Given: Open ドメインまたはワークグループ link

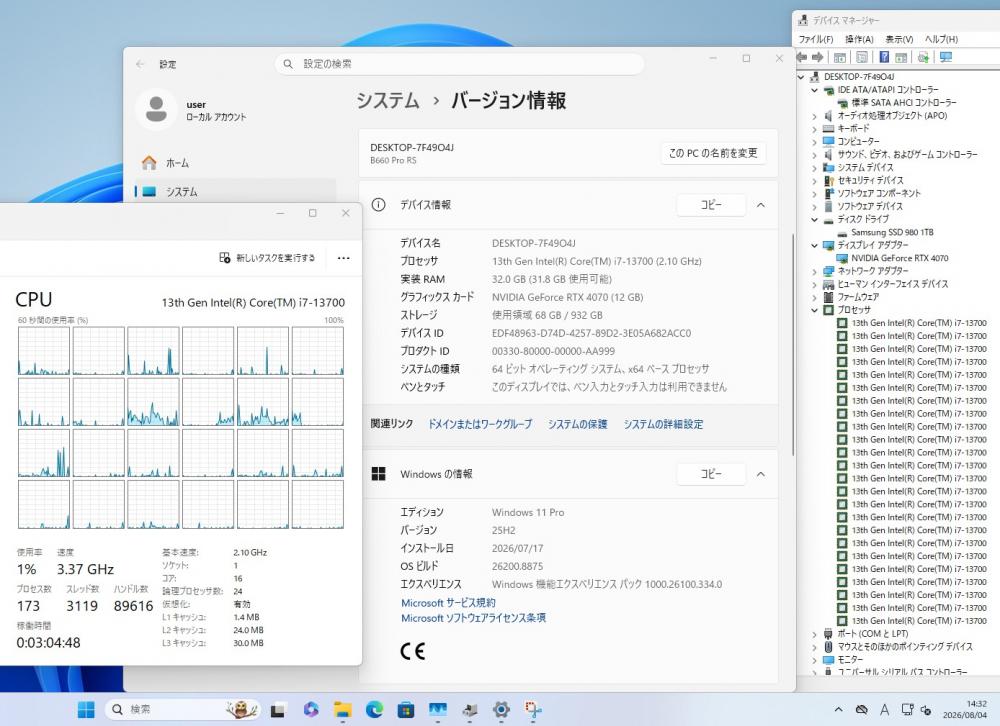Looking at the screenshot, I should [x=480, y=424].
